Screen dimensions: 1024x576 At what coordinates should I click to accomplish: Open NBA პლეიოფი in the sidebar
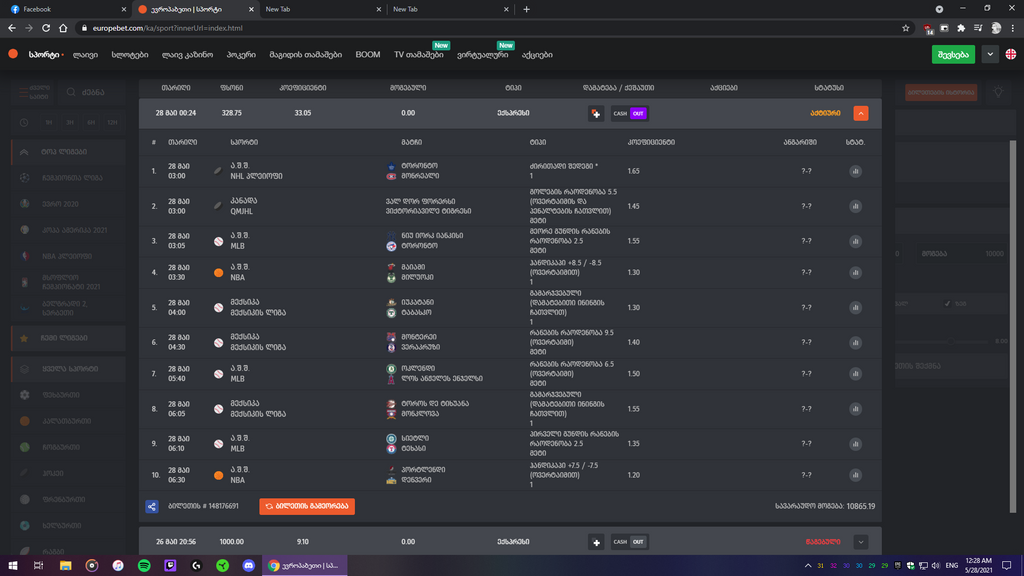coord(69,256)
